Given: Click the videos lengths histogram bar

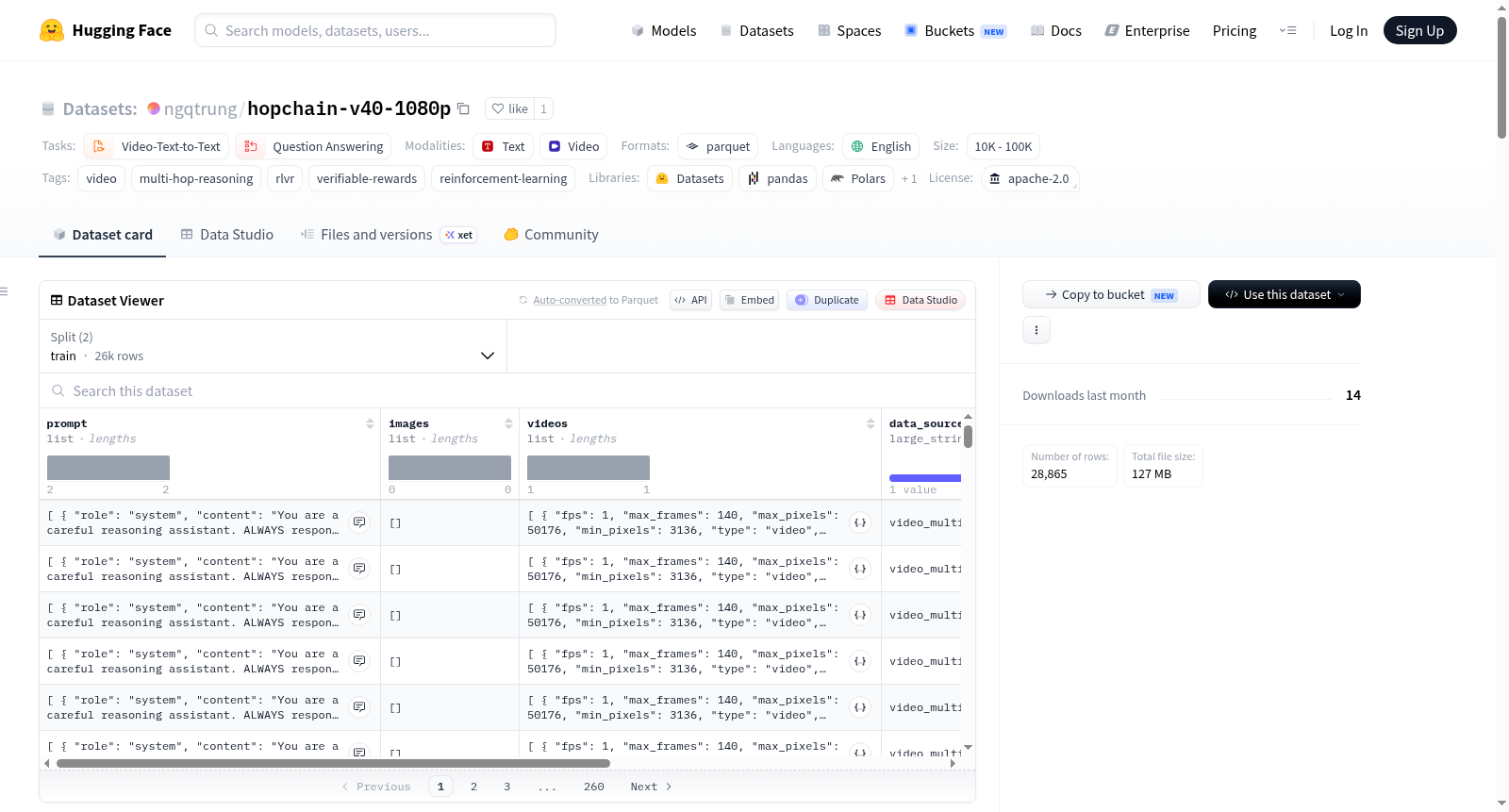Looking at the screenshot, I should pyautogui.click(x=589, y=468).
